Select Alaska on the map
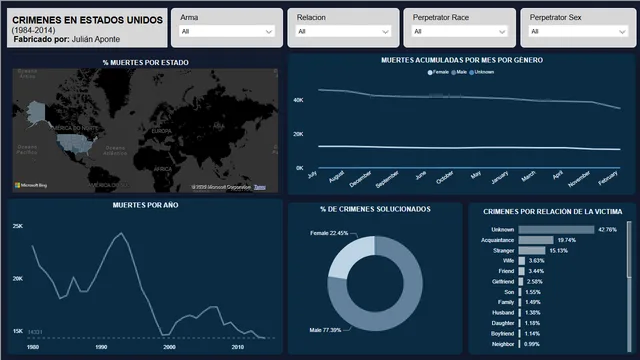This screenshot has width=640, height=360. 36,112
